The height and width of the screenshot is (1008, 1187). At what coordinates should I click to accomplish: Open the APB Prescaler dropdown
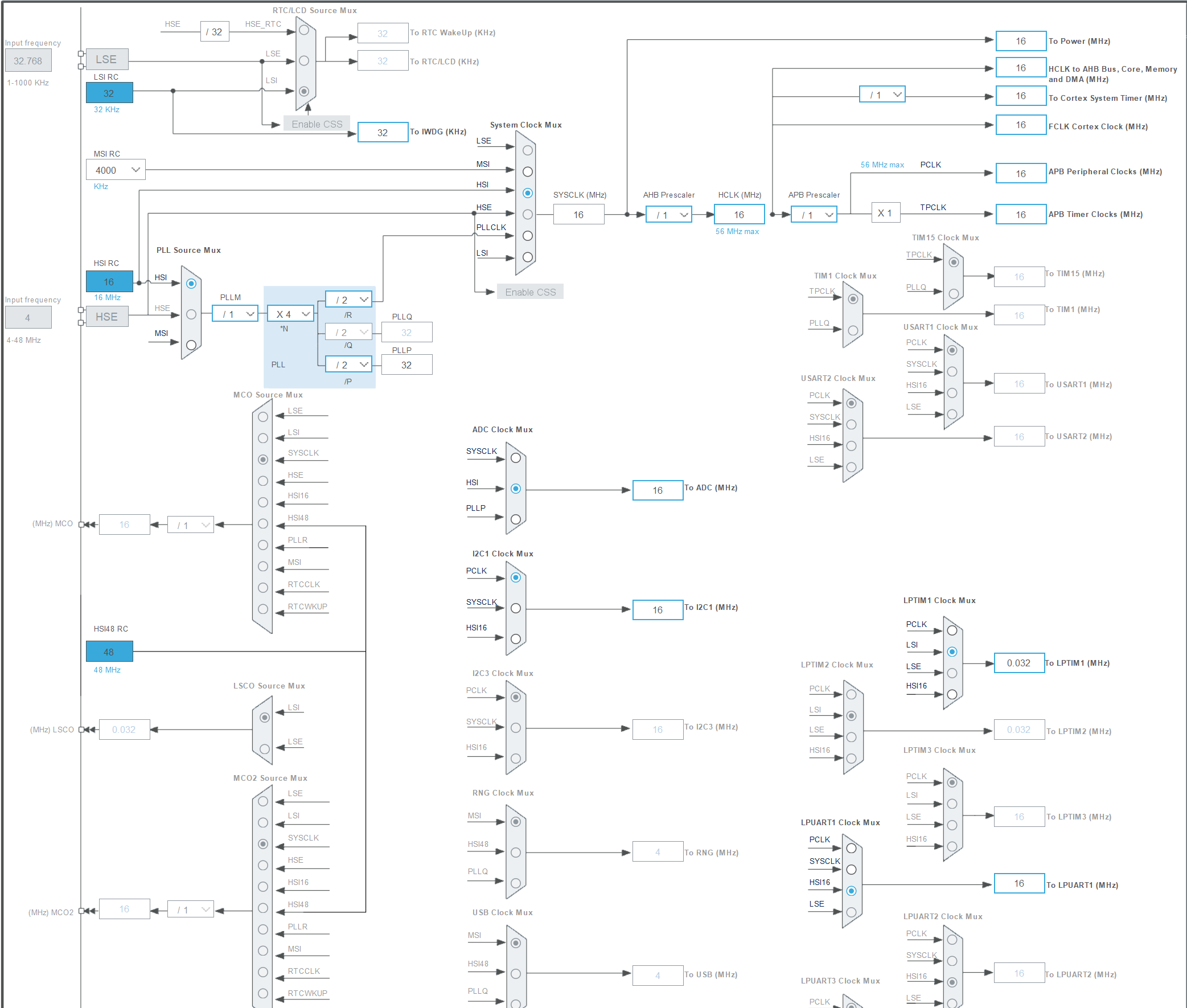tap(814, 215)
